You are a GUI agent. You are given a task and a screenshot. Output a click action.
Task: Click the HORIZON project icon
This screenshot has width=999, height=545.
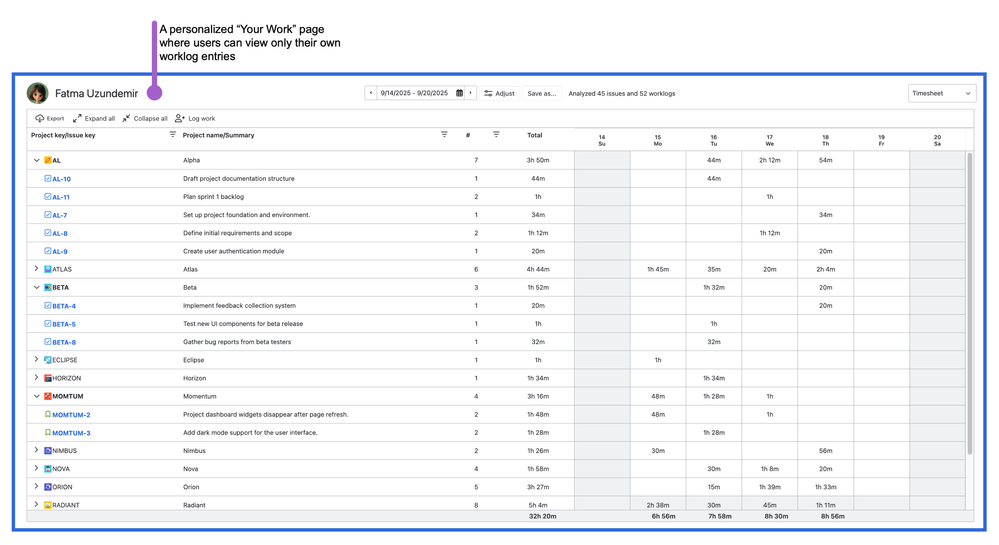click(48, 378)
